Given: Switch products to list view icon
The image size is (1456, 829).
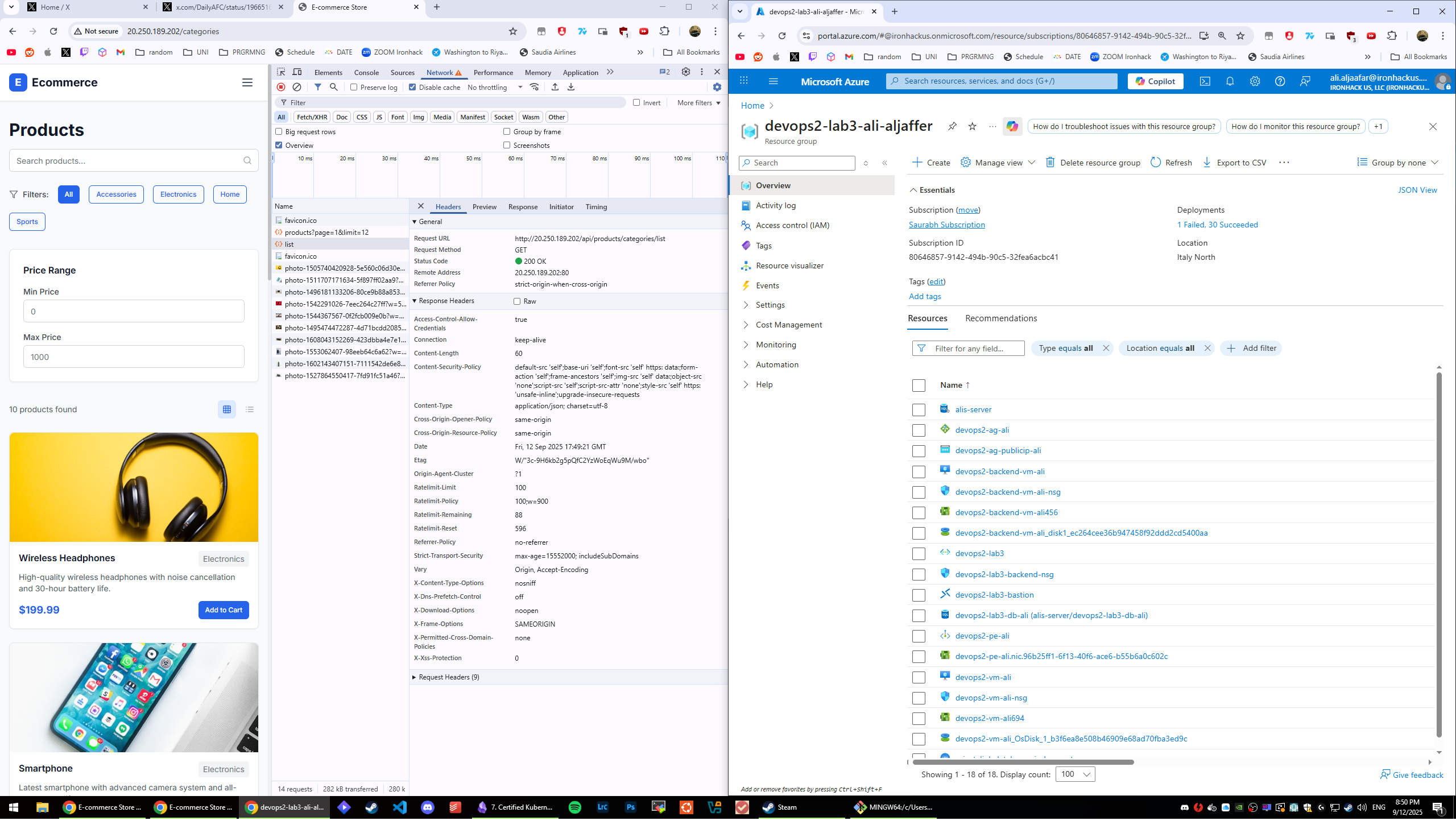Looking at the screenshot, I should (x=250, y=409).
